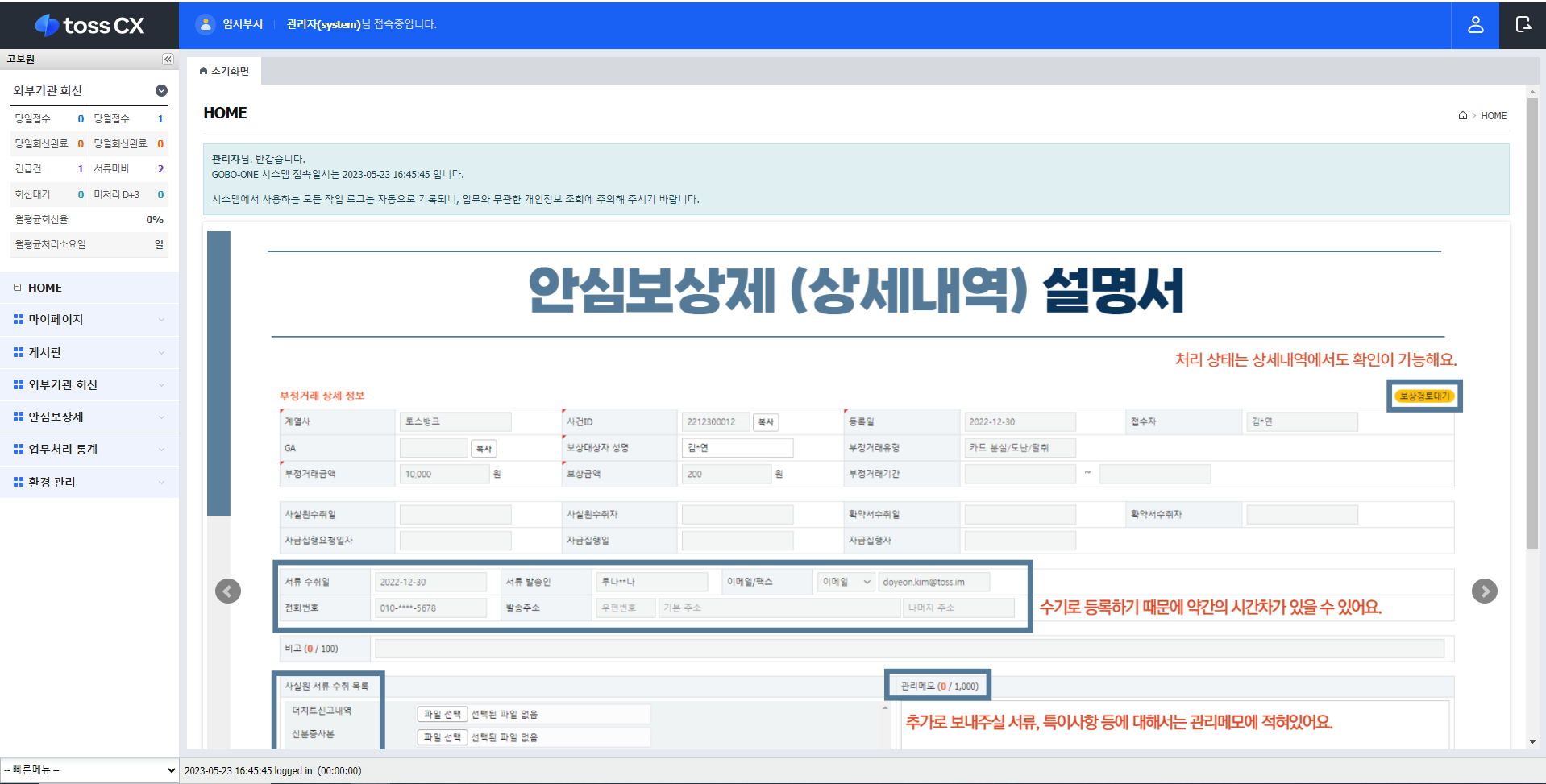Collapse the left sidebar with double-arrow icon
This screenshot has height=784, width=1546.
click(168, 59)
